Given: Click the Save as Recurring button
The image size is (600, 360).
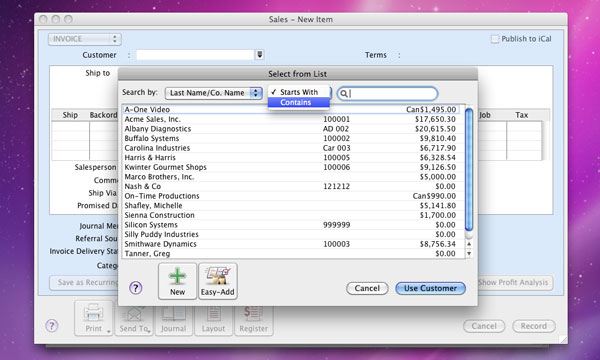Looking at the screenshot, I should point(84,282).
